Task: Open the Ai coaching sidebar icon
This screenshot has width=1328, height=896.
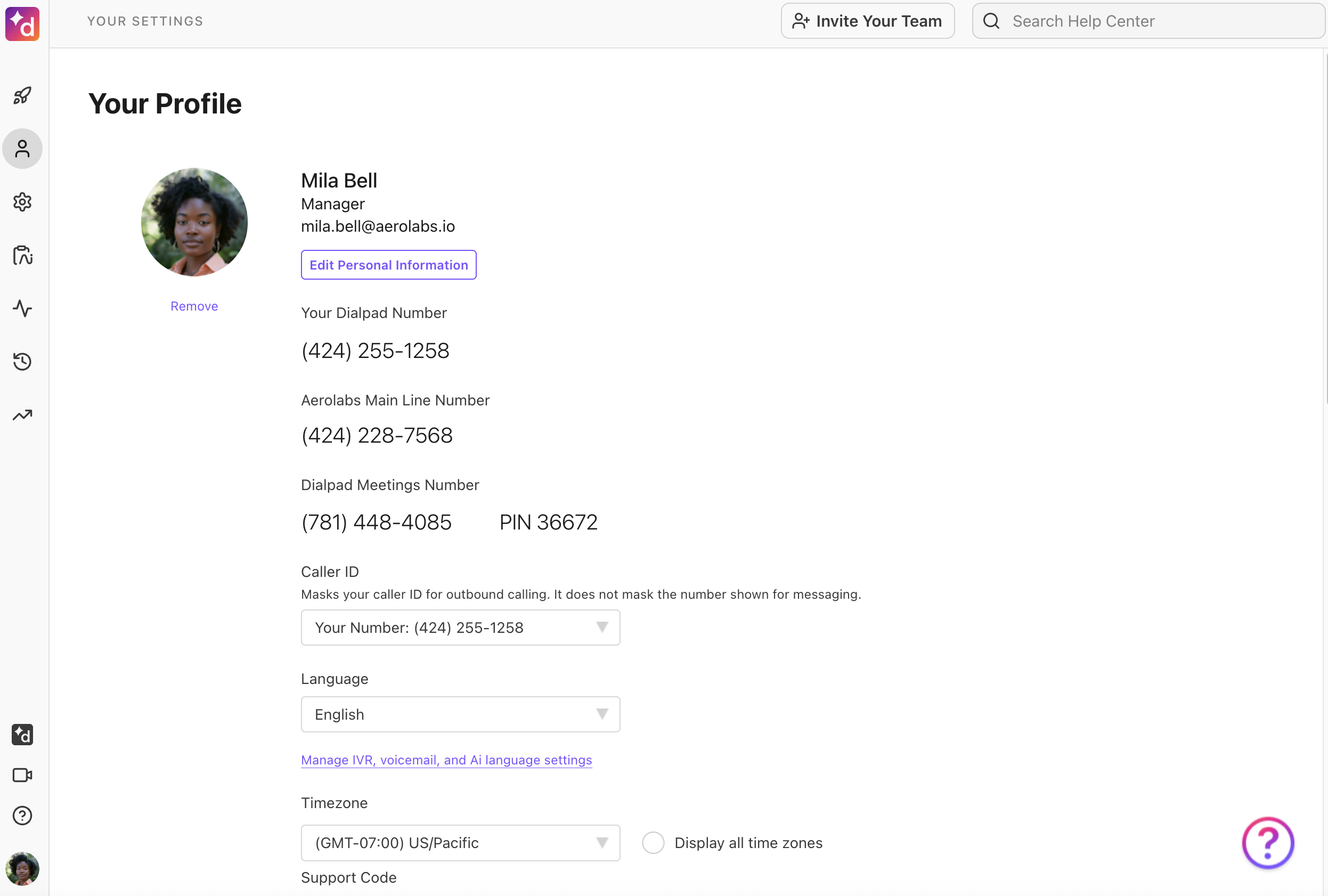Action: pos(22,255)
